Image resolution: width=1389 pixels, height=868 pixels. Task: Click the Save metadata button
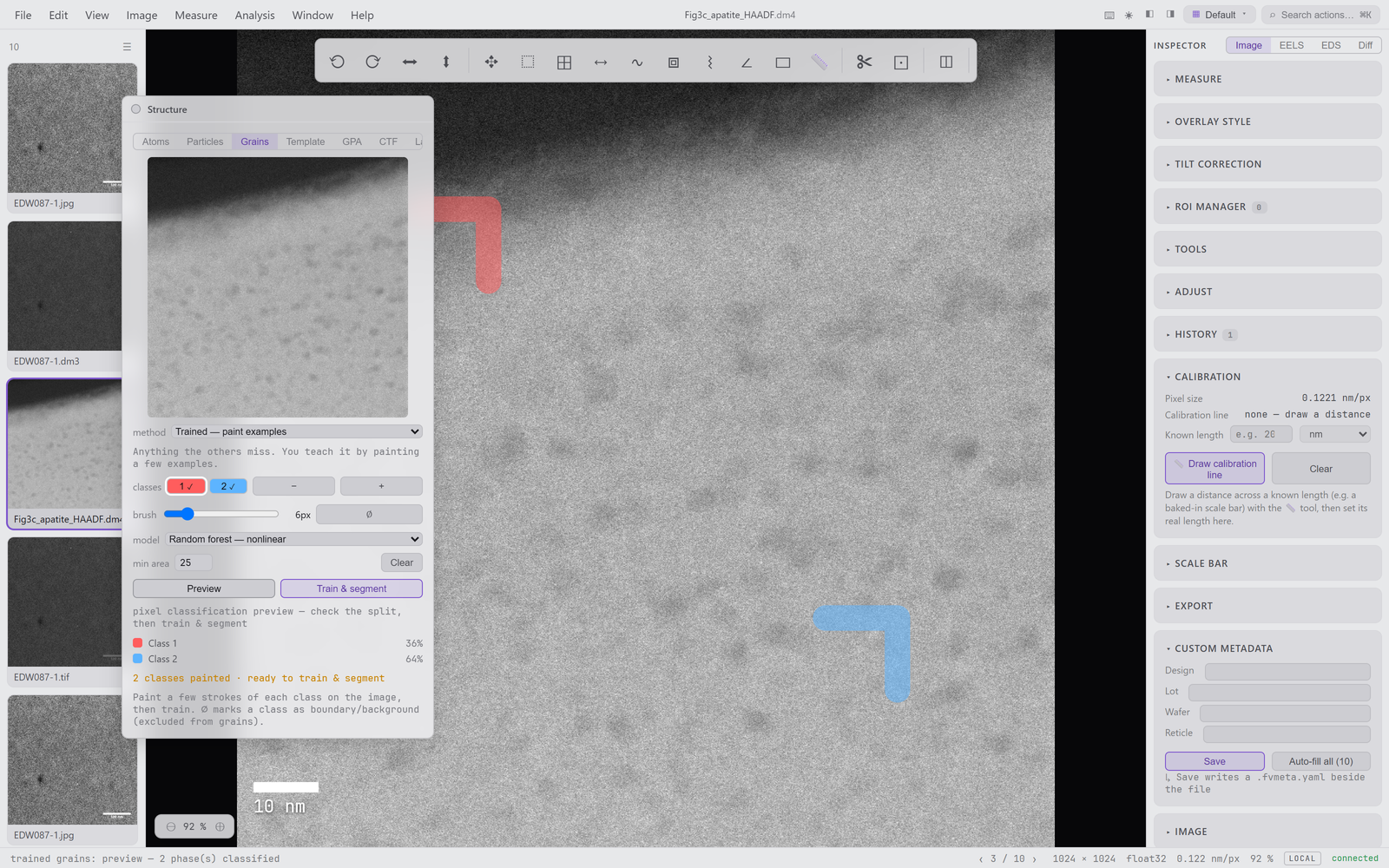point(1215,761)
